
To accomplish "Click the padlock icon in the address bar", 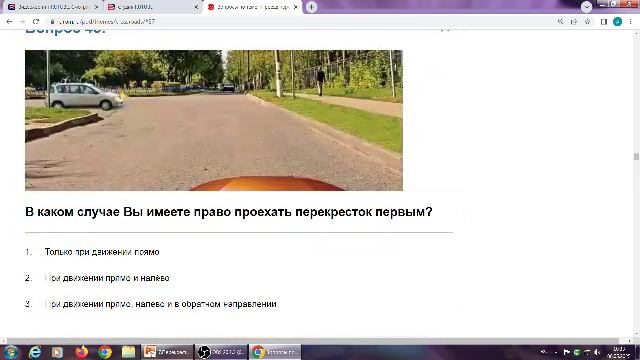I will [x=52, y=22].
